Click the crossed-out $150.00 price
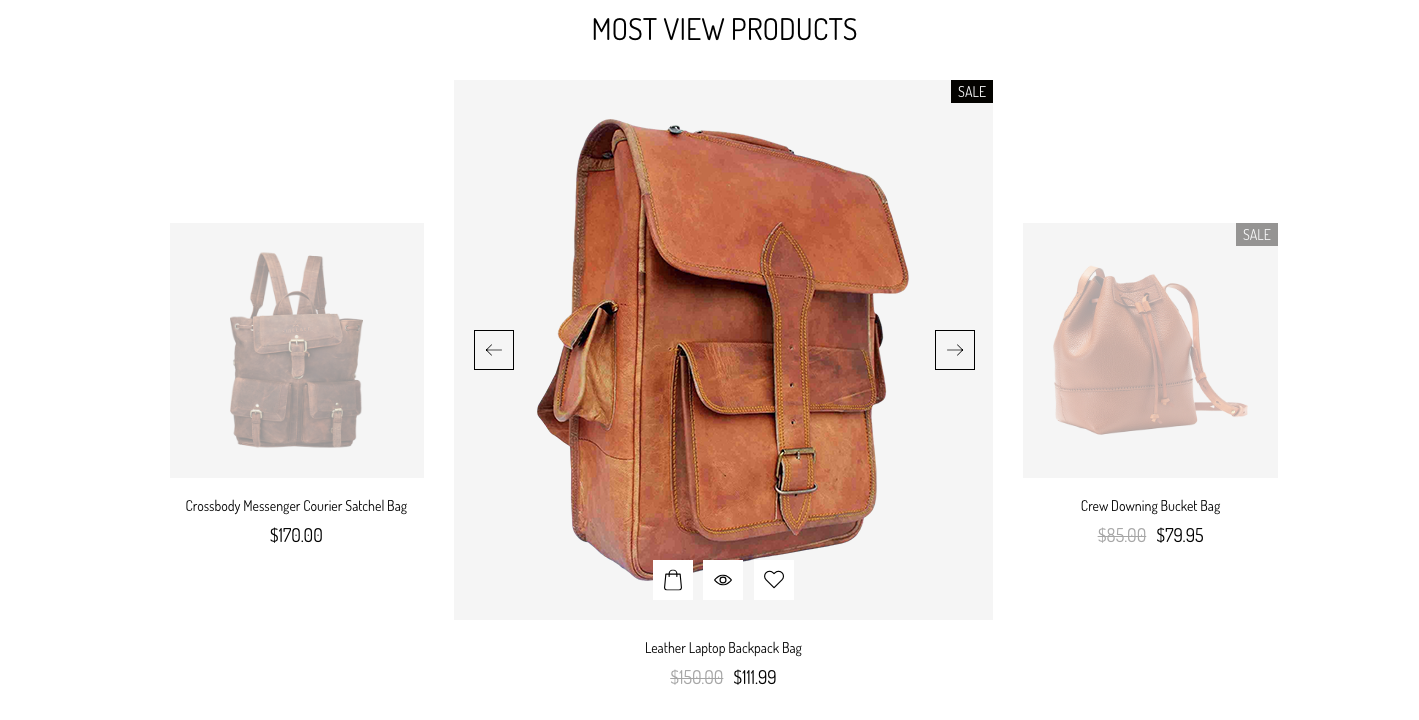Screen dimensions: 1419x720 tap(696, 677)
